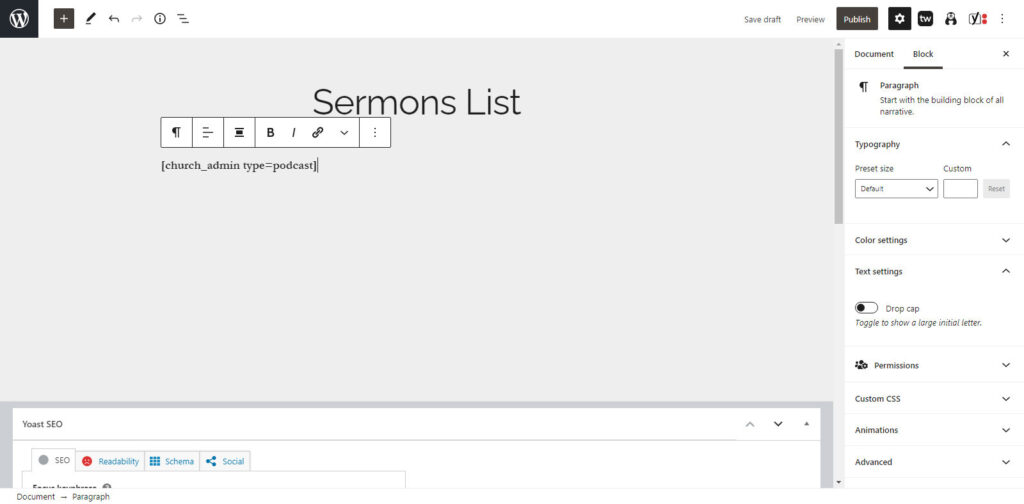Open the block list view icon
This screenshot has height=504, width=1024.
(x=183, y=19)
